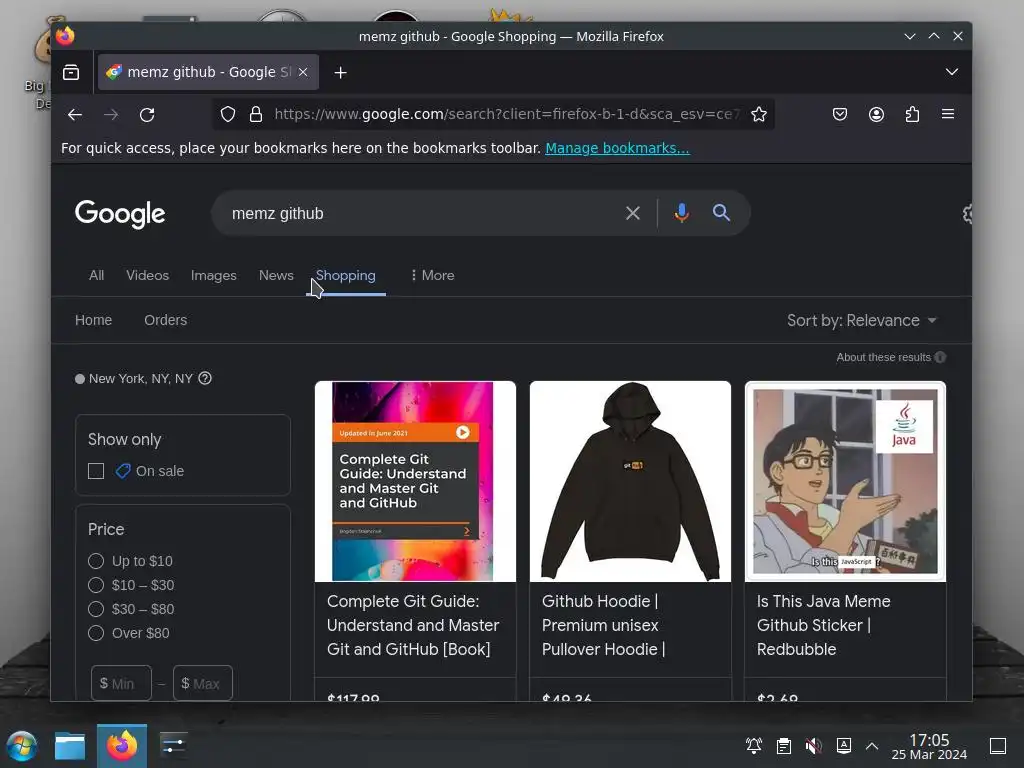The image size is (1024, 768).
Task: Bookmark this page with the star
Action: [x=758, y=114]
